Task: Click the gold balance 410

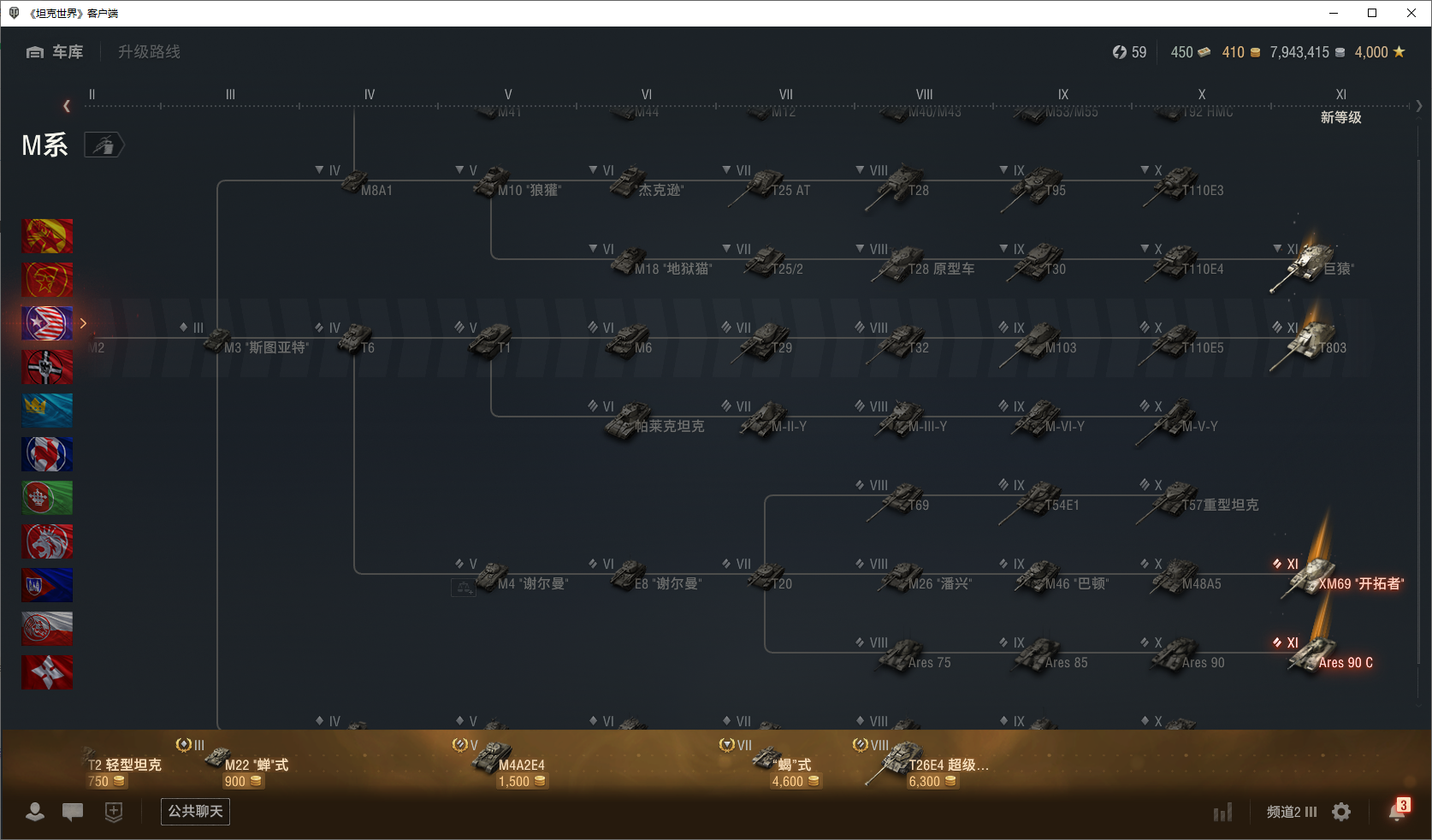Action: click(x=1241, y=52)
